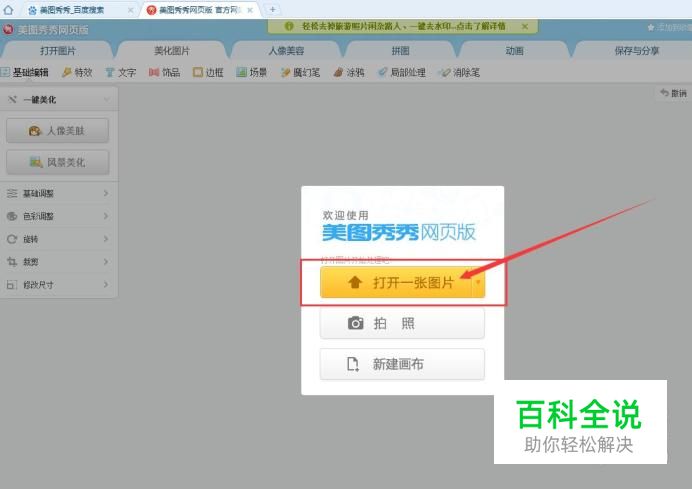Close the 美图秀秀网页版 官方网 browser tab
The image size is (692, 489).
(250, 10)
